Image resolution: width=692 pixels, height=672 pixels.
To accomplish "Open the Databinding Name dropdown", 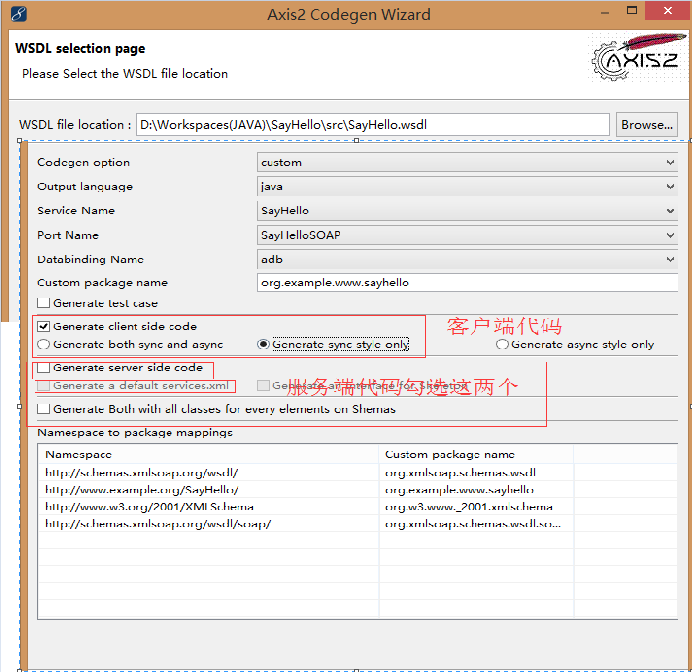I will (467, 259).
